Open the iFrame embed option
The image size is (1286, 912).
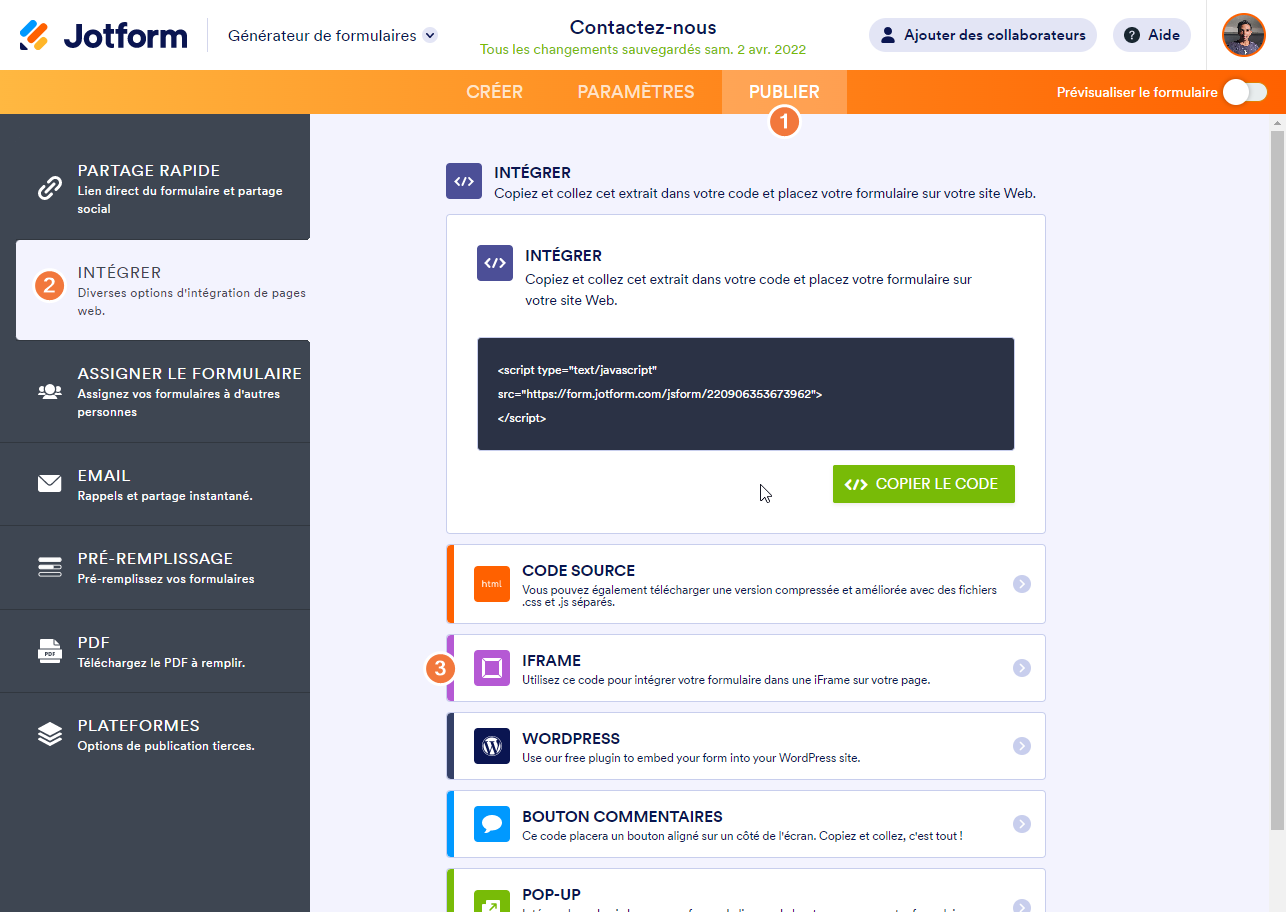point(746,668)
